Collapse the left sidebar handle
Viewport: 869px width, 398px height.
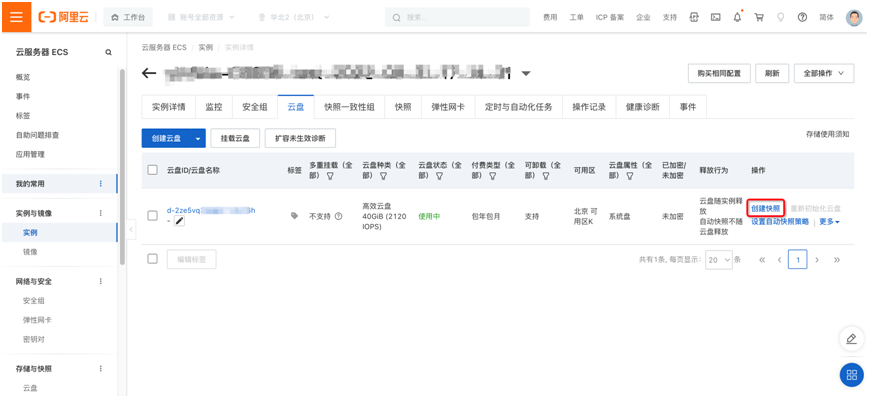(x=131, y=229)
